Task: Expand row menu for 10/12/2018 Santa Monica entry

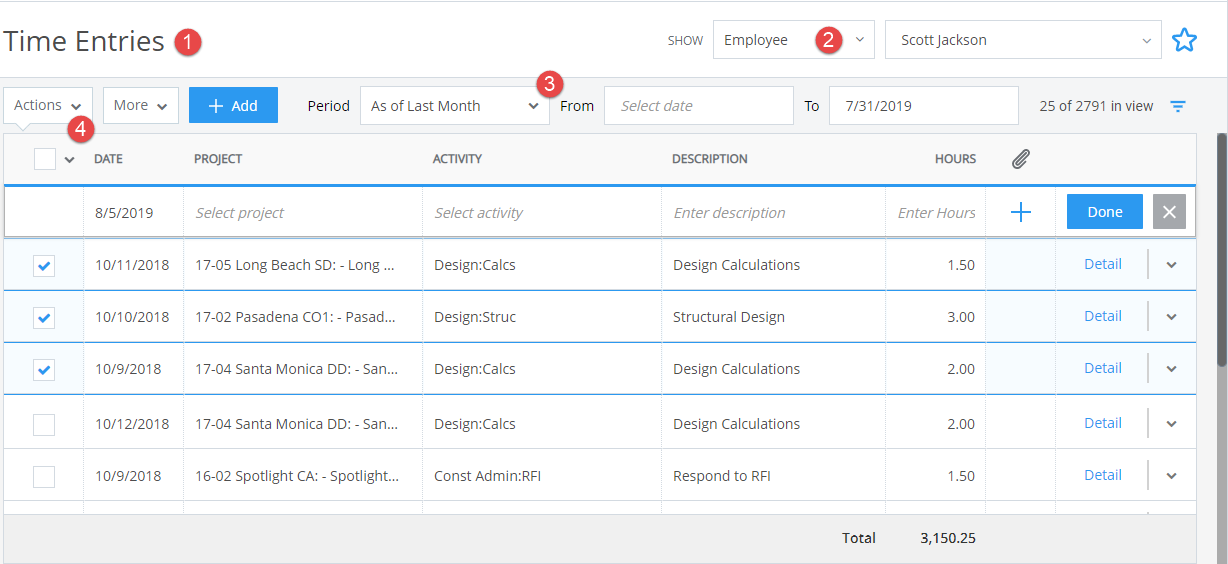Action: pos(1172,423)
